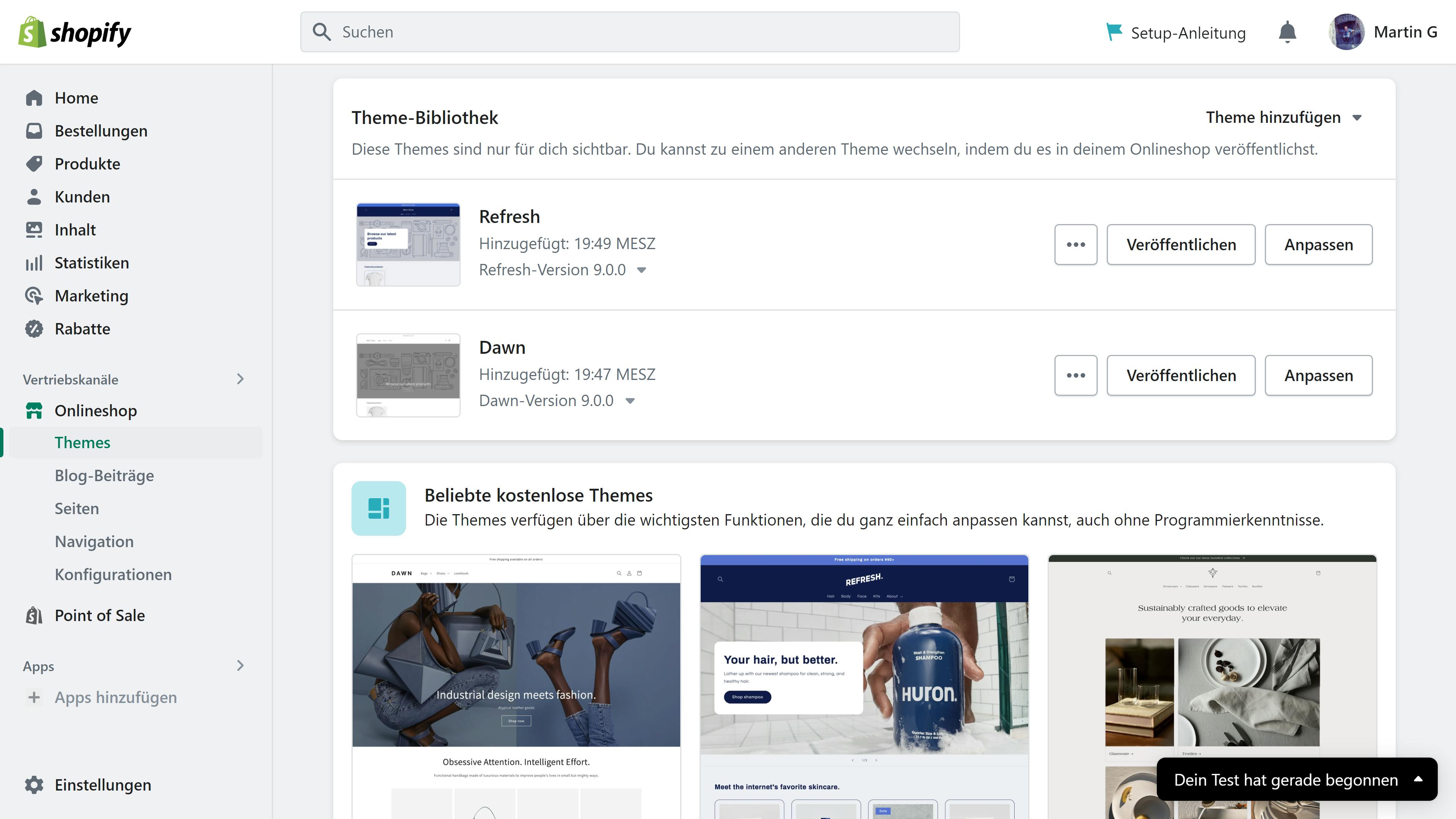Expand the Apps section chevron
Viewport: 1456px width, 819px height.
pos(240,665)
